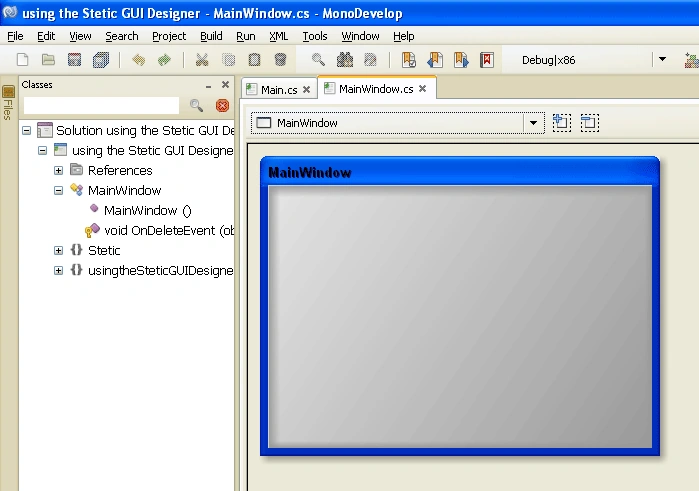Open the View menu
The height and width of the screenshot is (491, 699).
click(x=80, y=36)
